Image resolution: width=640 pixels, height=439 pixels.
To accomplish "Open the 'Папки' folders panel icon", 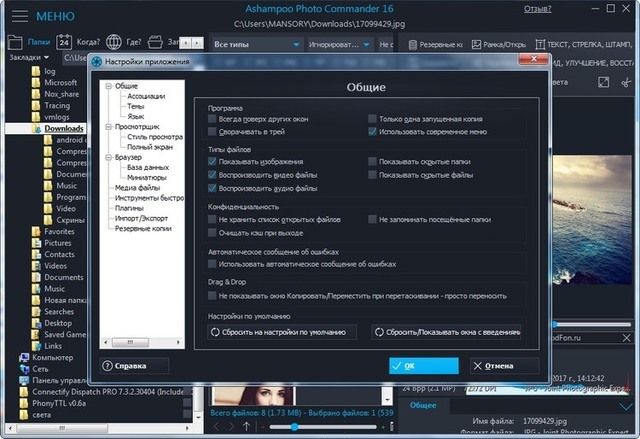I will coord(16,42).
